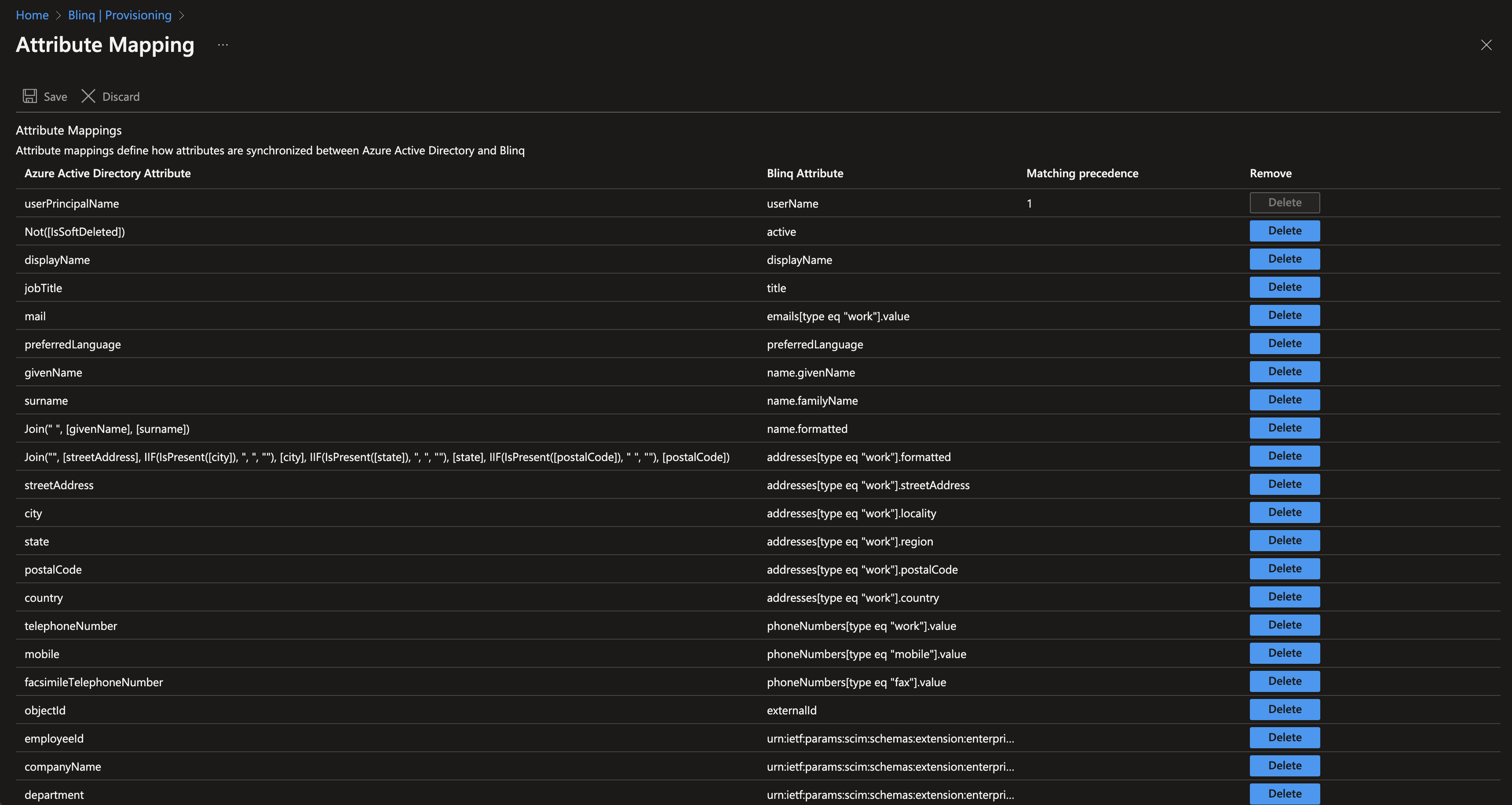Image resolution: width=1512 pixels, height=805 pixels.
Task: Click the Azure Active Directory Attribute header
Action: click(x=107, y=173)
